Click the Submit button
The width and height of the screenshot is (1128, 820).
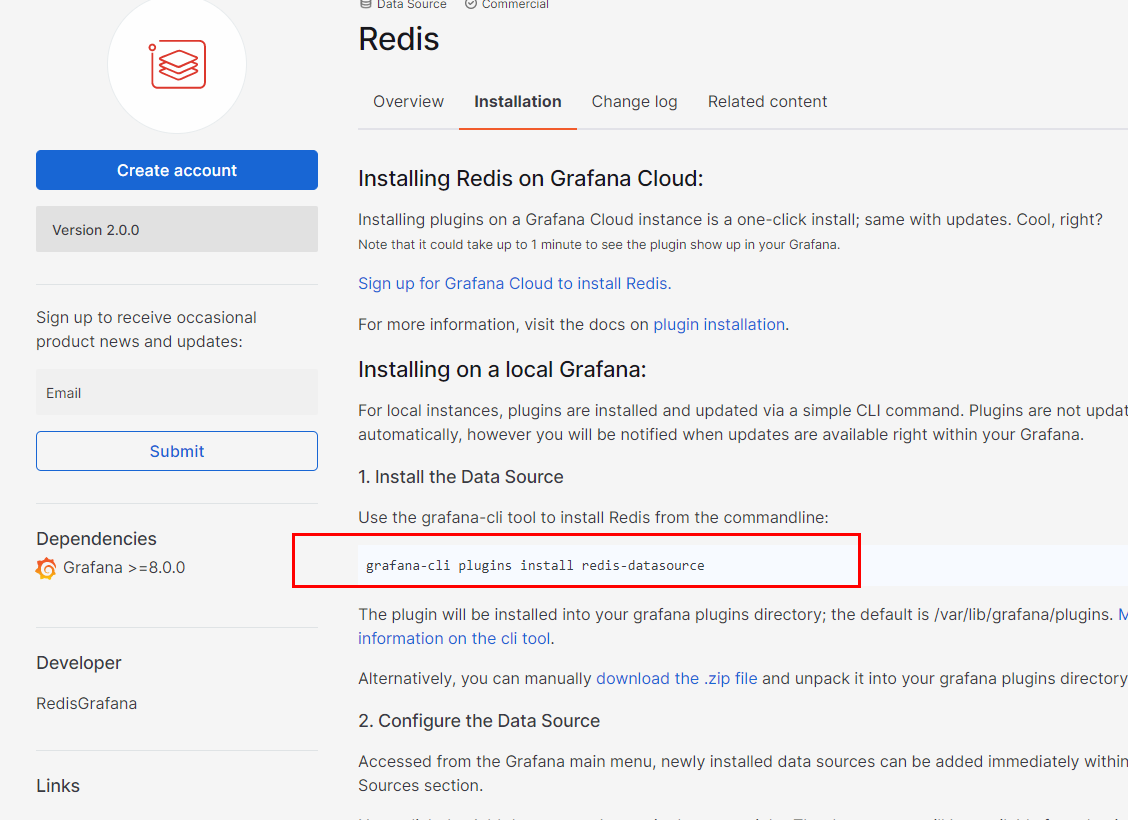pyautogui.click(x=177, y=451)
